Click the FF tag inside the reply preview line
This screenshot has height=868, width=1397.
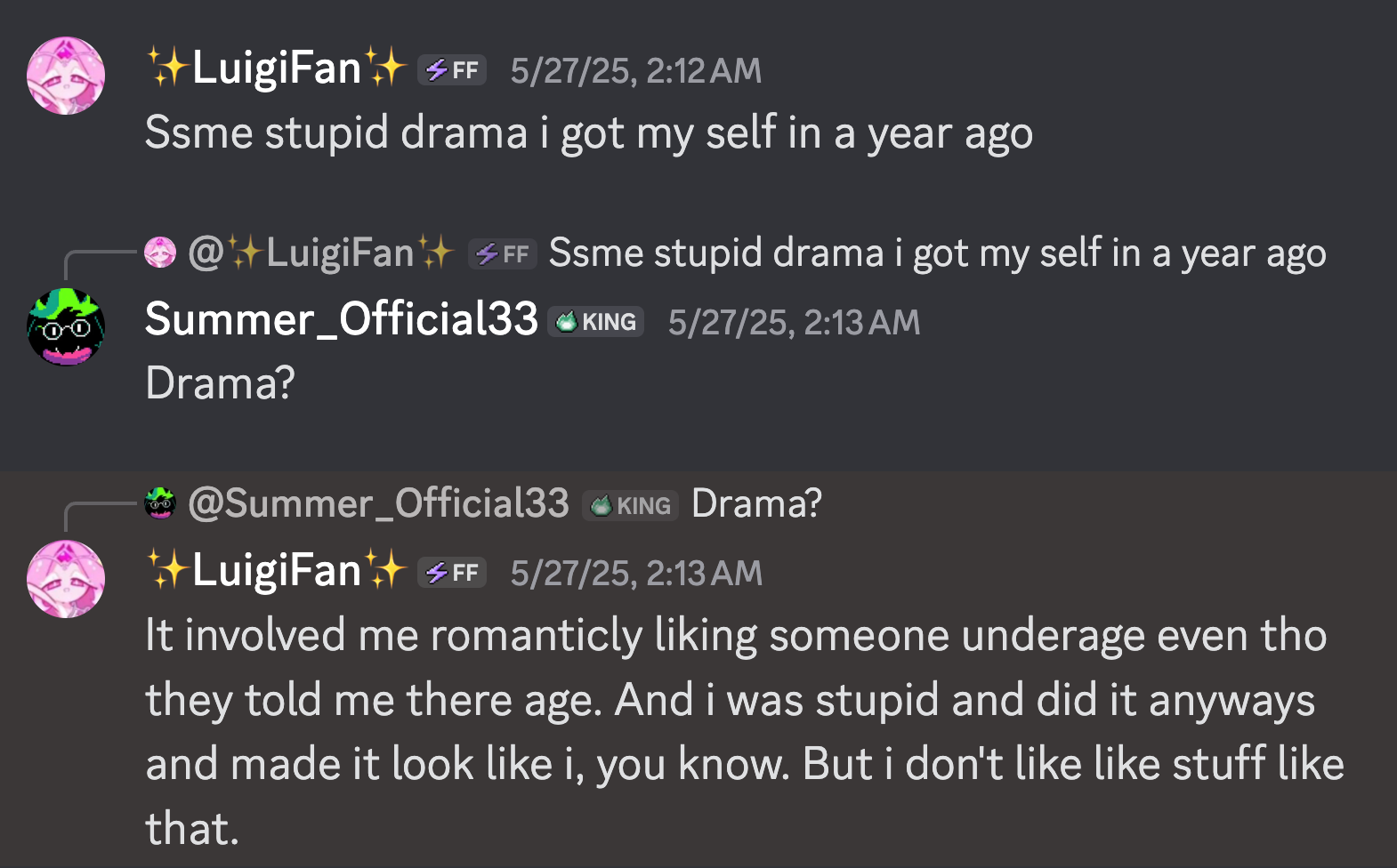[503, 254]
